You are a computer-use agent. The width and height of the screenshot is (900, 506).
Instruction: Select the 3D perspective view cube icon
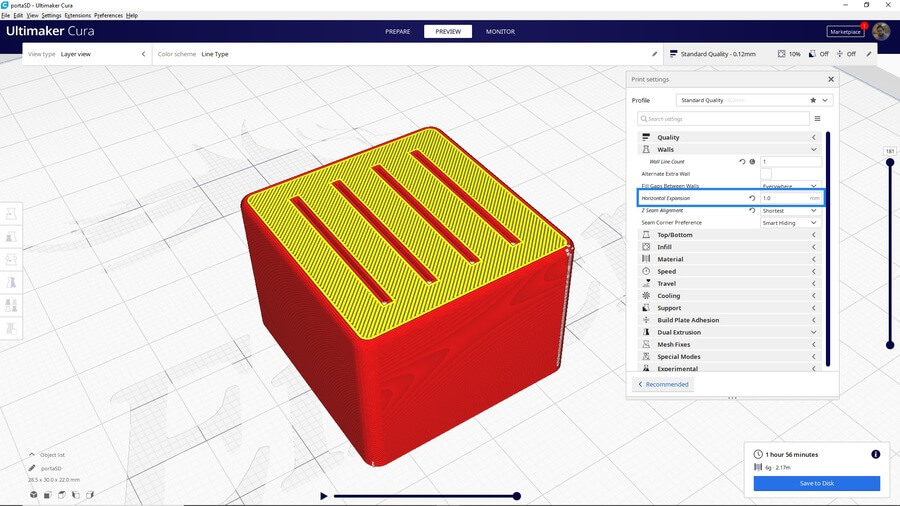point(33,494)
